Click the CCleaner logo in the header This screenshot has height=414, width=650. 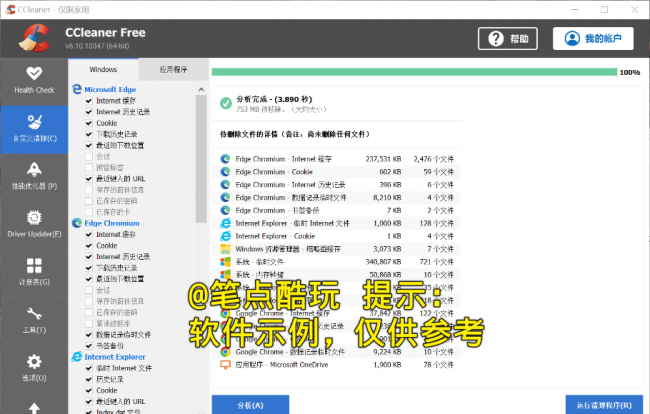(34, 38)
